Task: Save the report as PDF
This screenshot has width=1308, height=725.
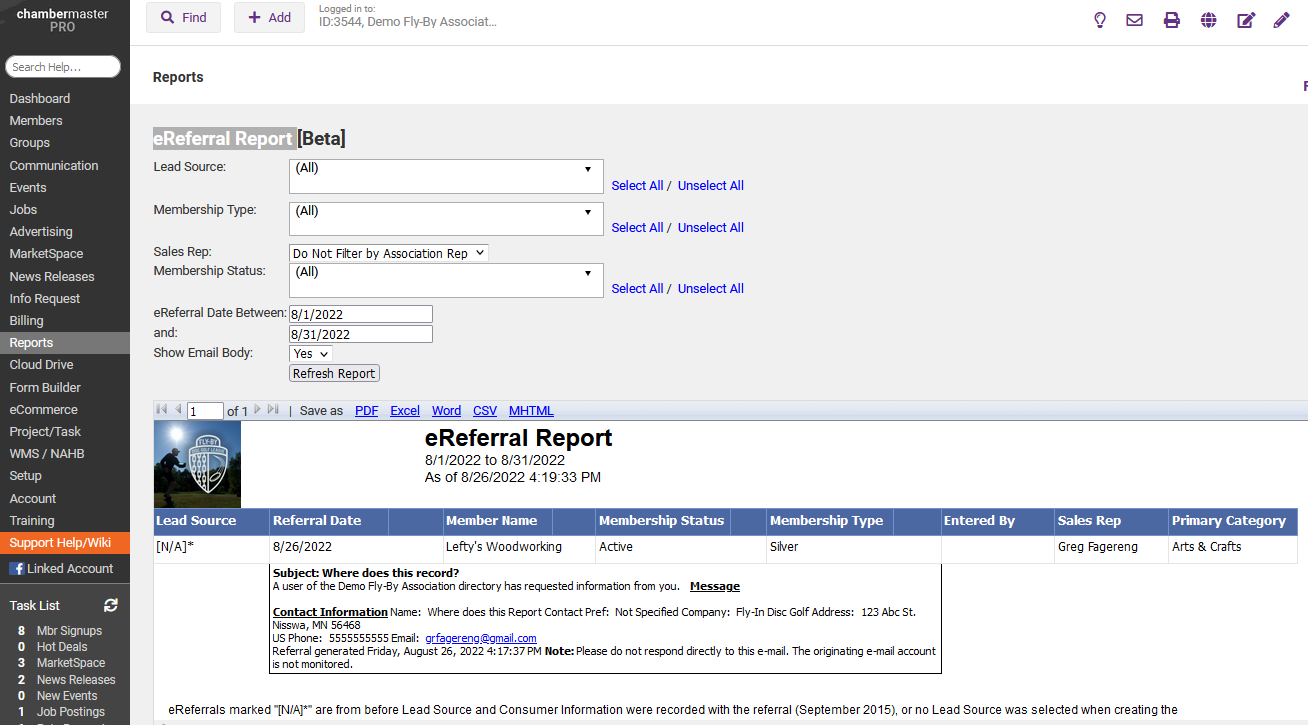Action: 366,411
